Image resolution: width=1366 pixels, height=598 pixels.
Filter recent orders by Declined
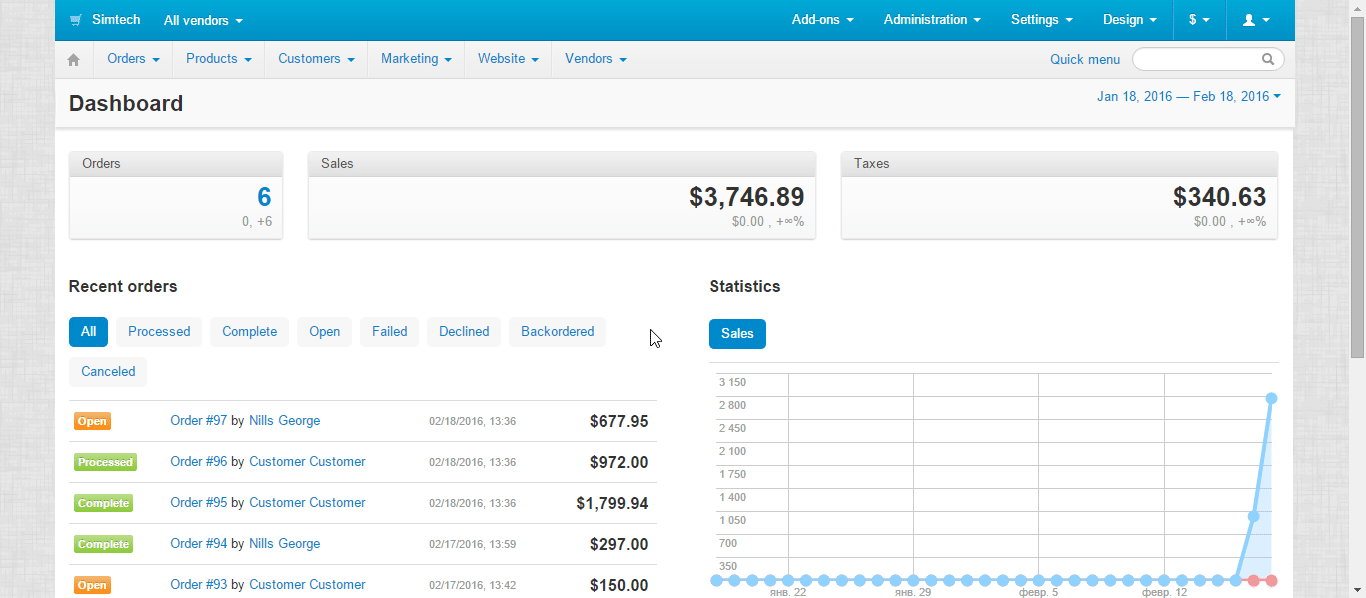click(464, 332)
